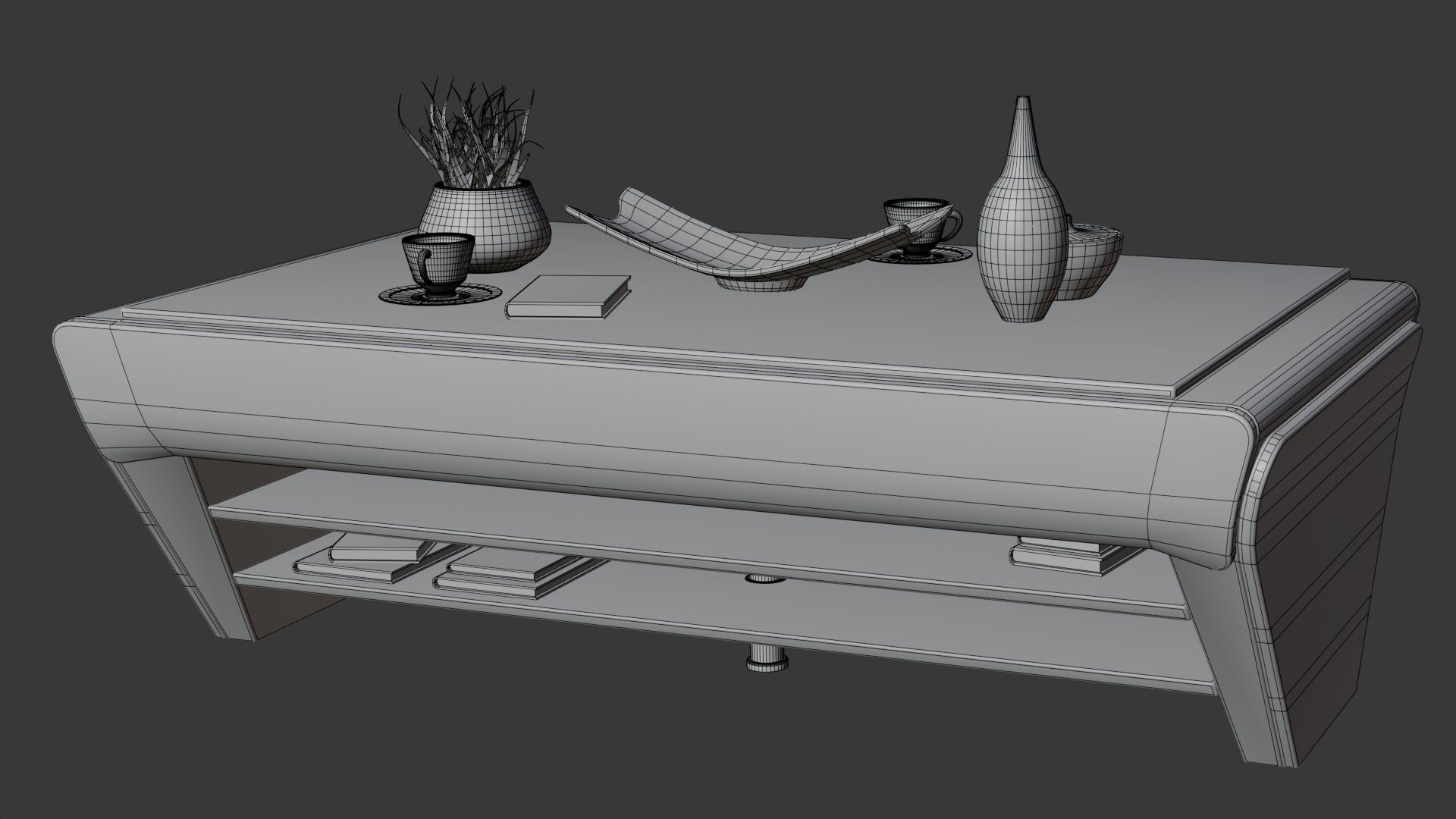This screenshot has height=819, width=1456.
Task: Select the cut round vase behind tall vase
Action: point(1088,258)
